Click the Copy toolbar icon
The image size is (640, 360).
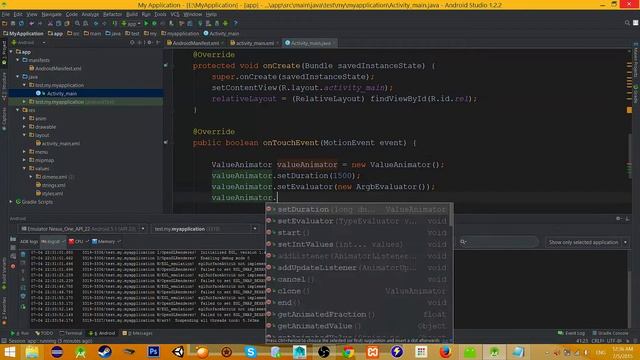58,24
